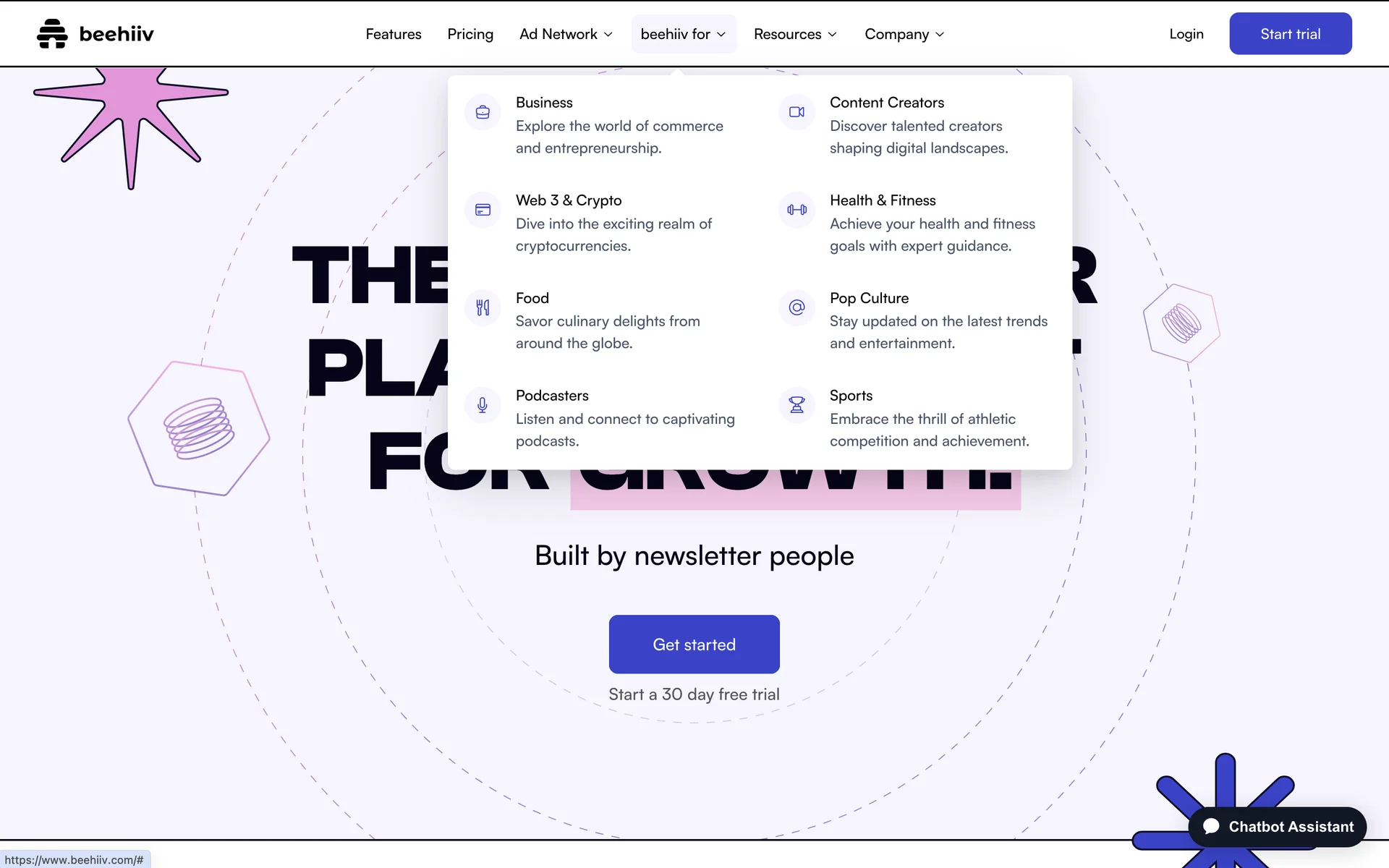Open the Company dropdown menu
The width and height of the screenshot is (1389, 868).
pyautogui.click(x=904, y=34)
